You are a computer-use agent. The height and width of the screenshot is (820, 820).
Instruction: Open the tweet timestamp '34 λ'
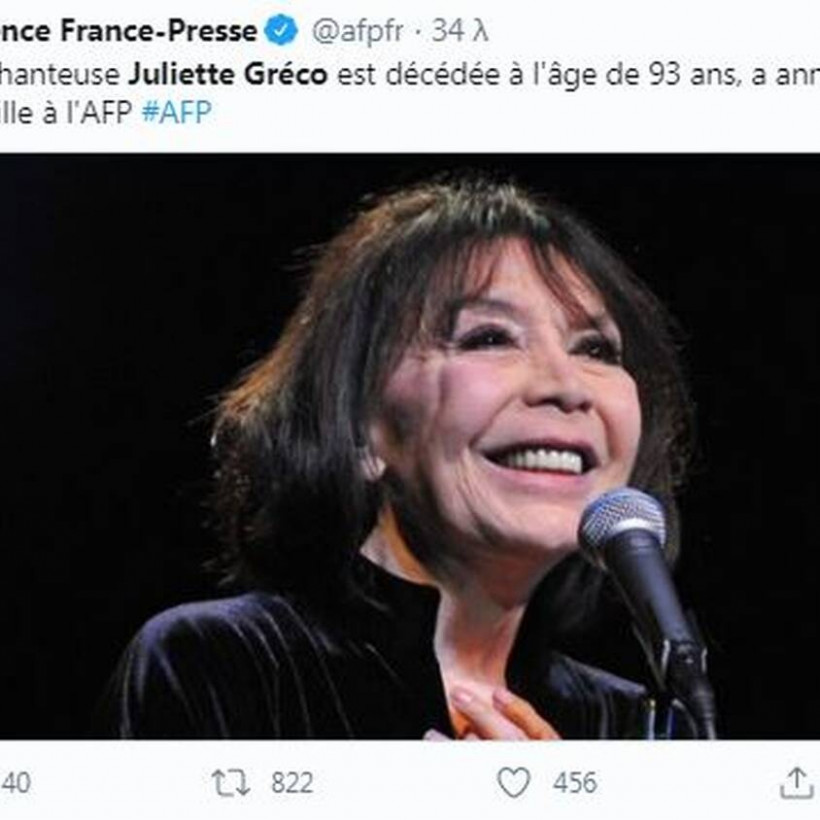pos(460,31)
